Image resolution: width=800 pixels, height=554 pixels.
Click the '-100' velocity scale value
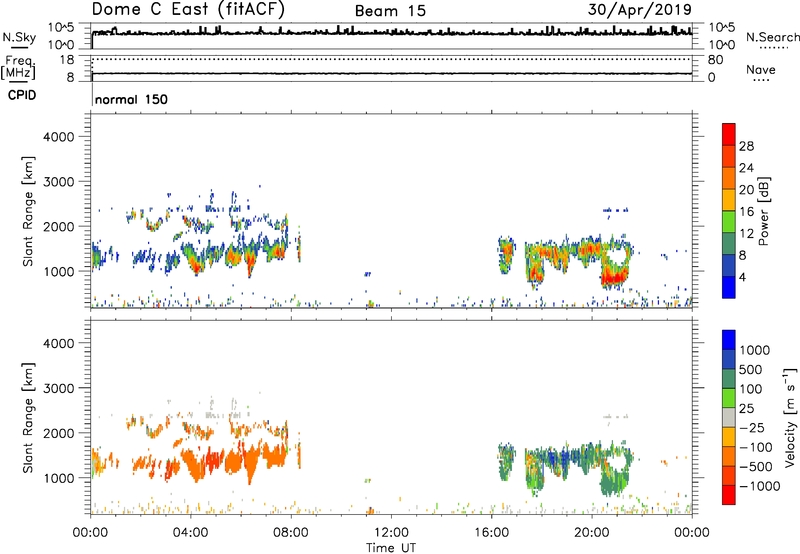(x=756, y=447)
